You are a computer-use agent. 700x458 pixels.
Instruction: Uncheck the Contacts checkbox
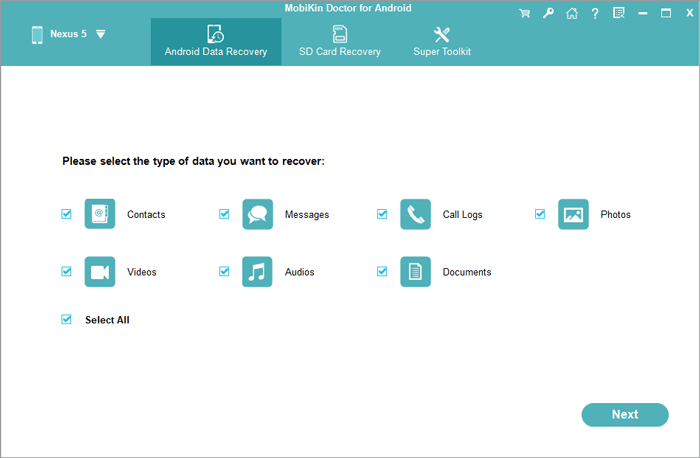(x=67, y=214)
